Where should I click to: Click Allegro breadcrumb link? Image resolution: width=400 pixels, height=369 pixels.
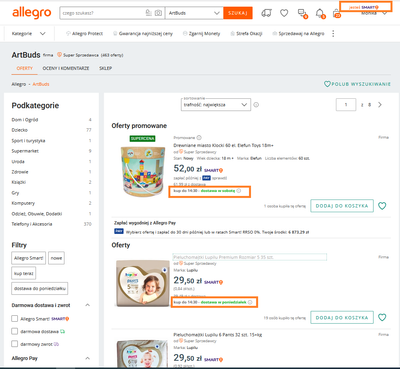click(19, 84)
